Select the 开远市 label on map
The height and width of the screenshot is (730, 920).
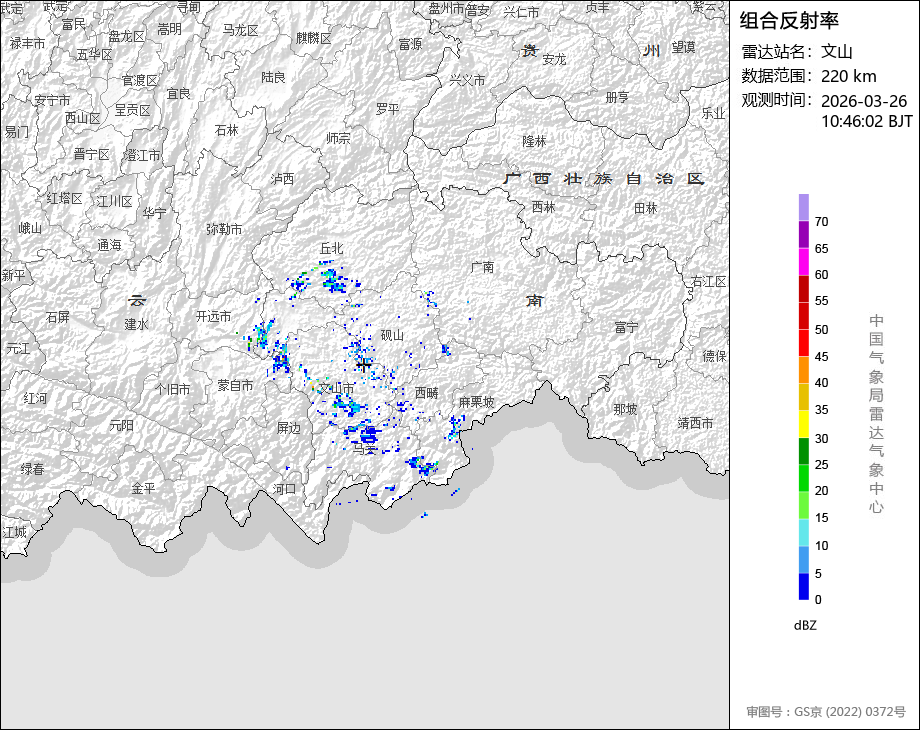(x=213, y=315)
